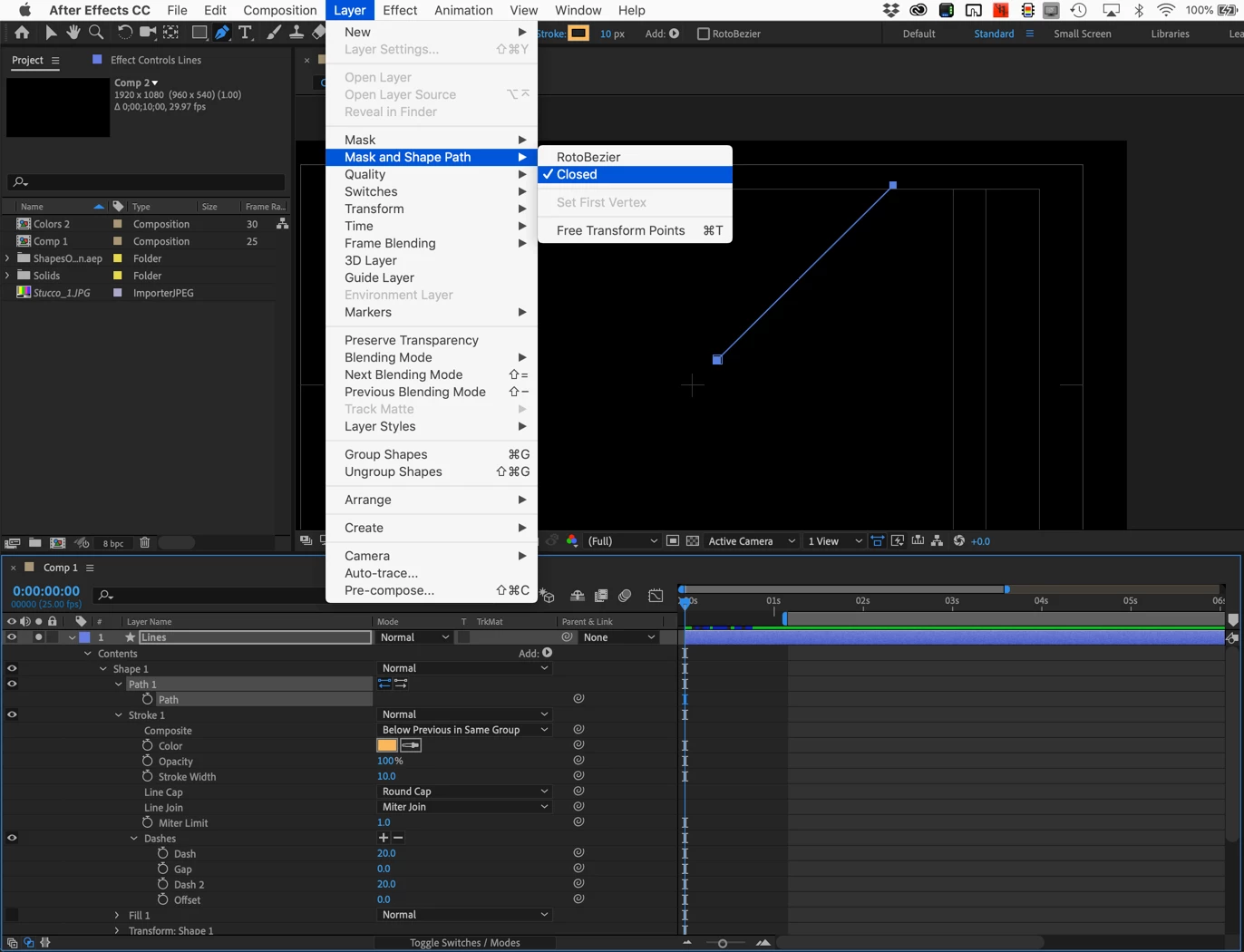Viewport: 1244px width, 952px height.
Task: Open the toolbar Stroke color swatch
Action: click(578, 34)
